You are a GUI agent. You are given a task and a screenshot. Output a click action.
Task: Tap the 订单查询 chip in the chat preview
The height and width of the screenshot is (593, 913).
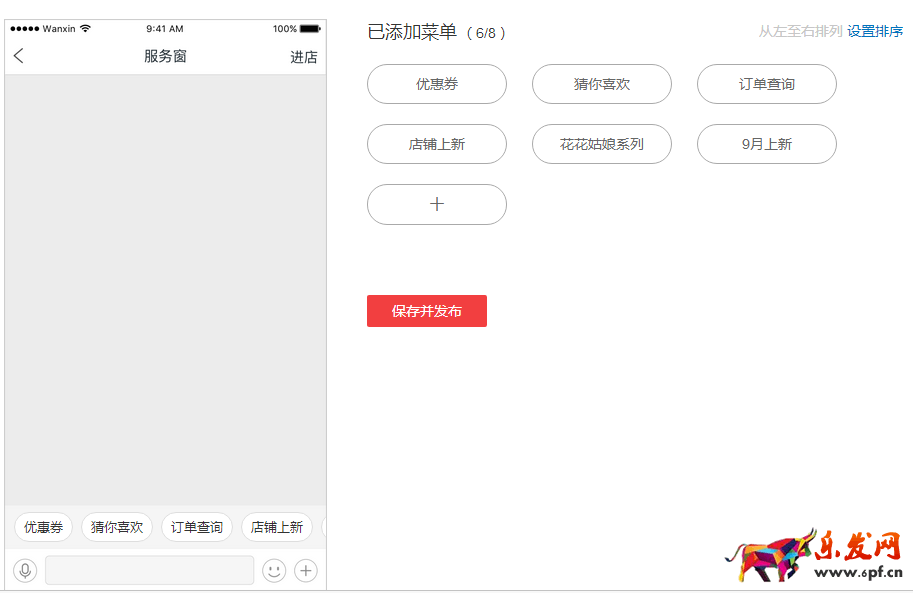click(x=196, y=527)
